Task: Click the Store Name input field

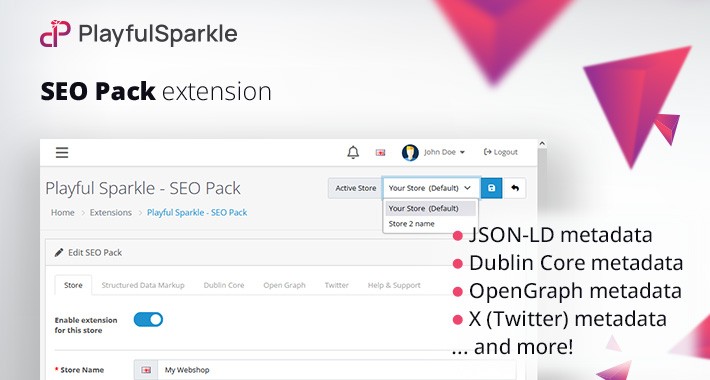Action: [336, 370]
